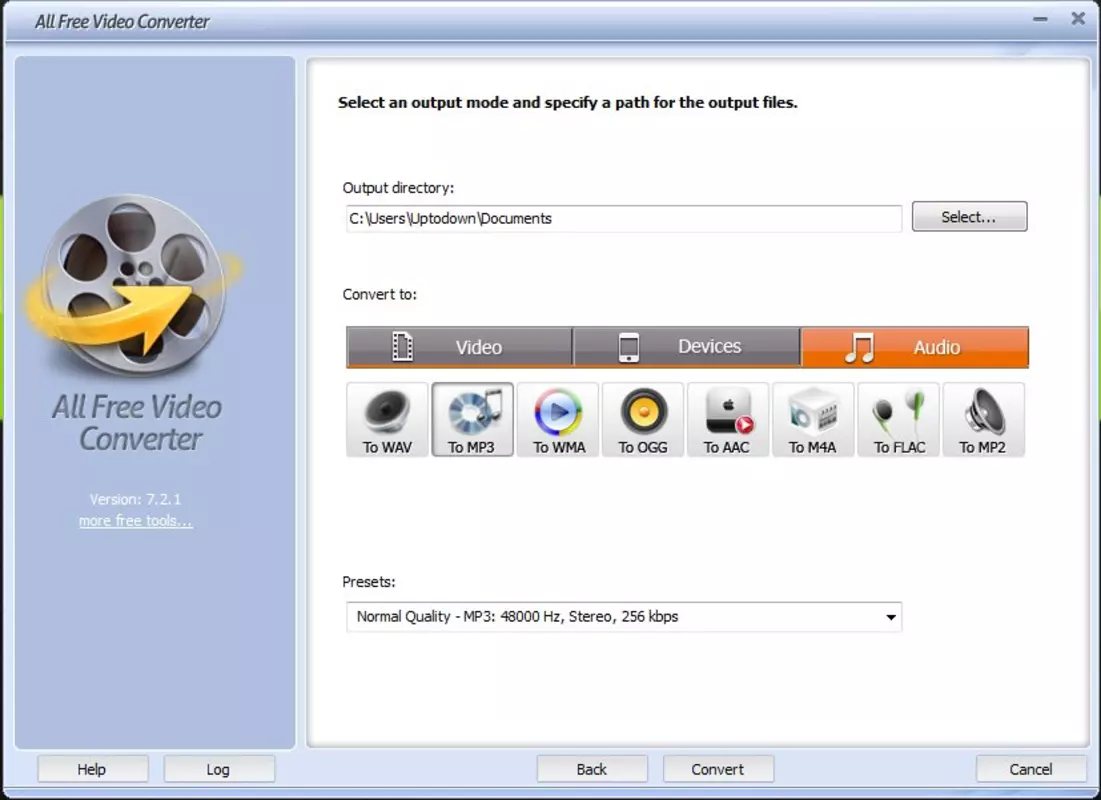
Task: Open the Log button
Action: (x=218, y=769)
